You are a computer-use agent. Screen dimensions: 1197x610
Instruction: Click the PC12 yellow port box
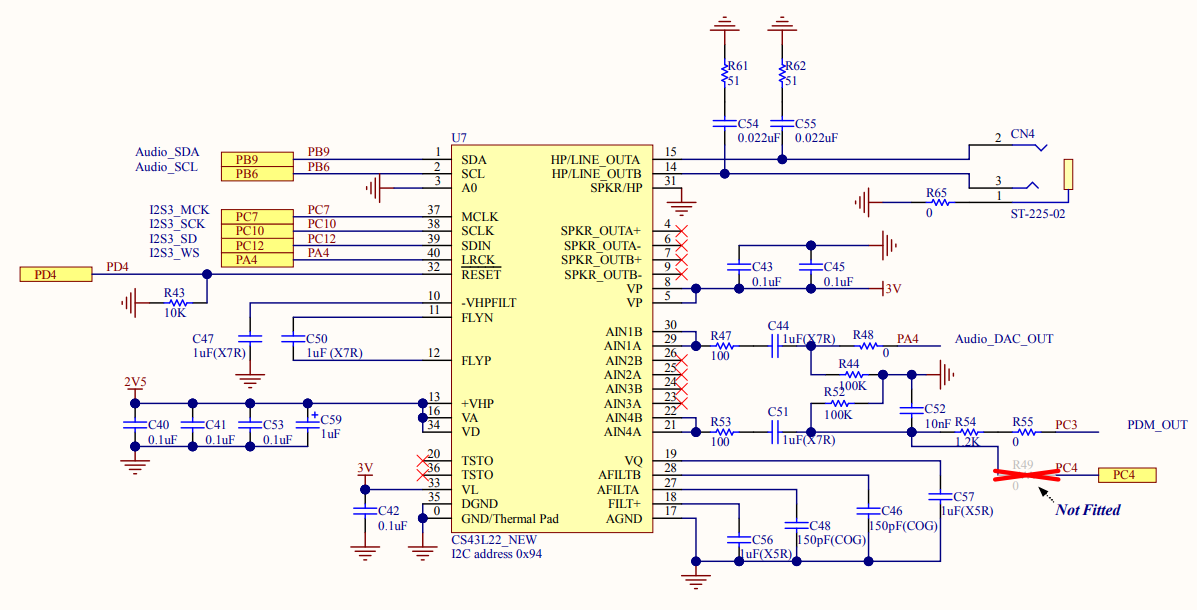pyautogui.click(x=257, y=246)
